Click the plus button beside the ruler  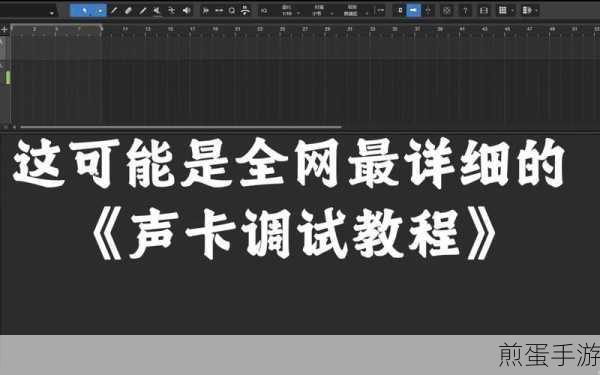(4, 29)
